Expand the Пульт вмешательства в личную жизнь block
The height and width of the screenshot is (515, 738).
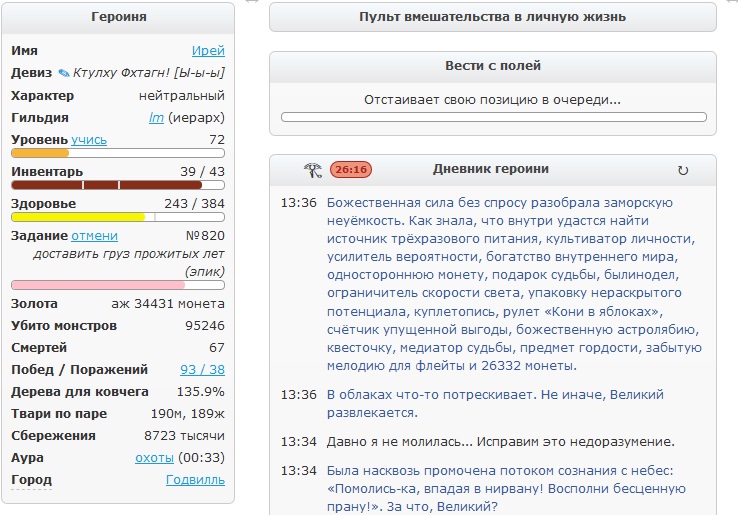point(492,17)
